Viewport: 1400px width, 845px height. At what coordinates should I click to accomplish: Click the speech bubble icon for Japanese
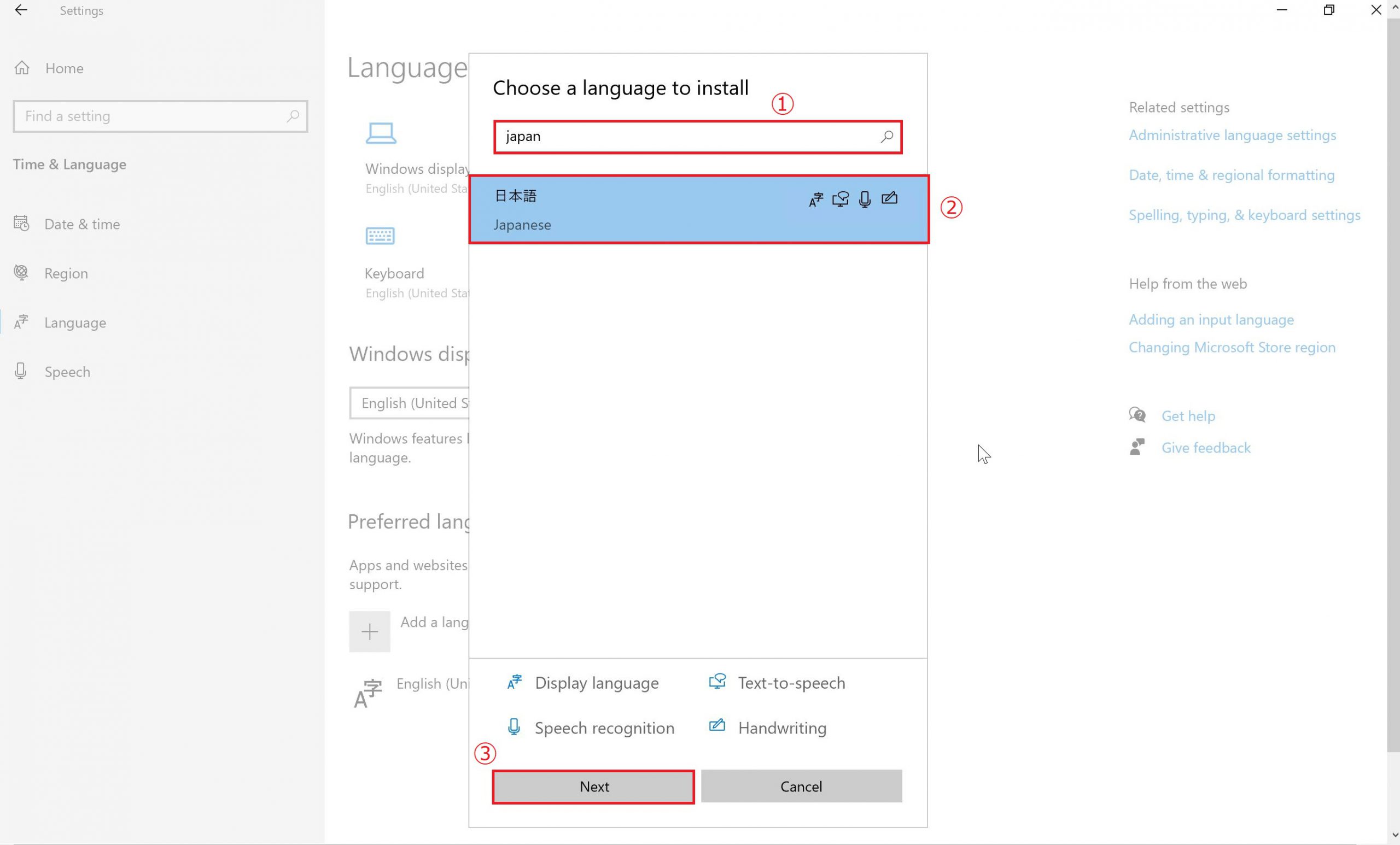[x=840, y=198]
